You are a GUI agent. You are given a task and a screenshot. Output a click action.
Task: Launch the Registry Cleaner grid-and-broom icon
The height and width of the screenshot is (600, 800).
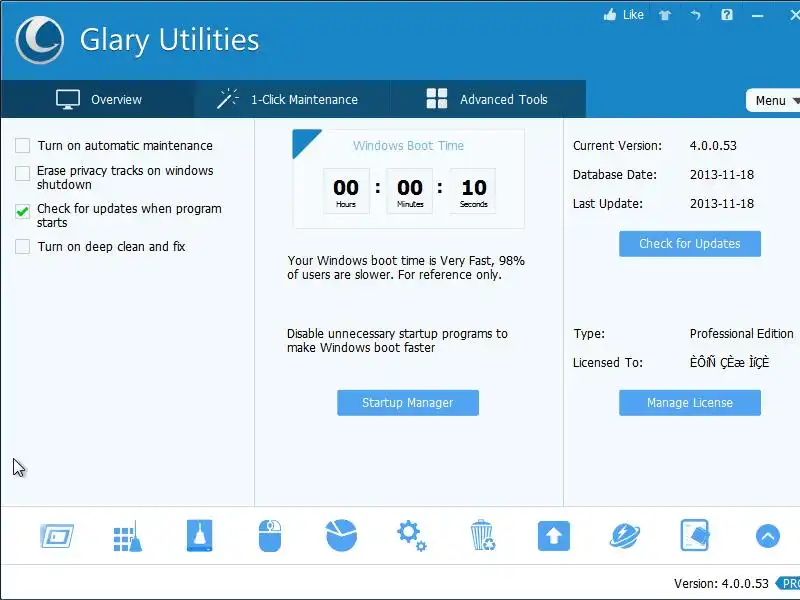(128, 536)
